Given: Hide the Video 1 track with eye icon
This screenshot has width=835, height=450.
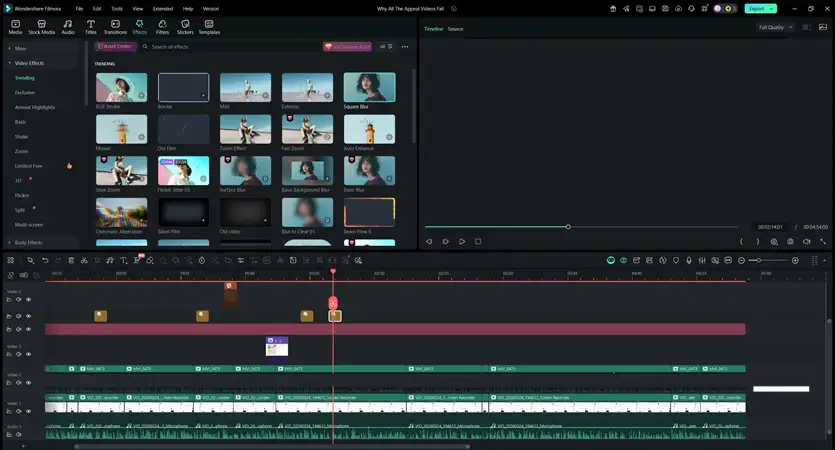Looking at the screenshot, I should point(28,410).
